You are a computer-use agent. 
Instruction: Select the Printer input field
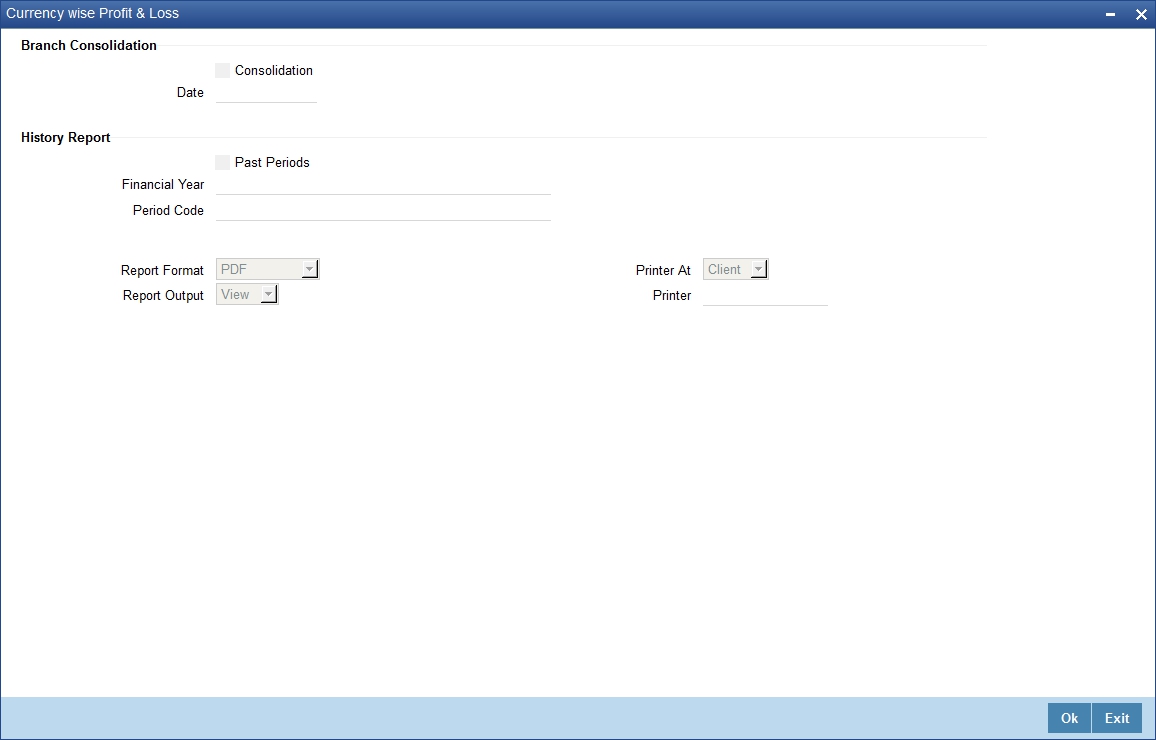tap(765, 296)
